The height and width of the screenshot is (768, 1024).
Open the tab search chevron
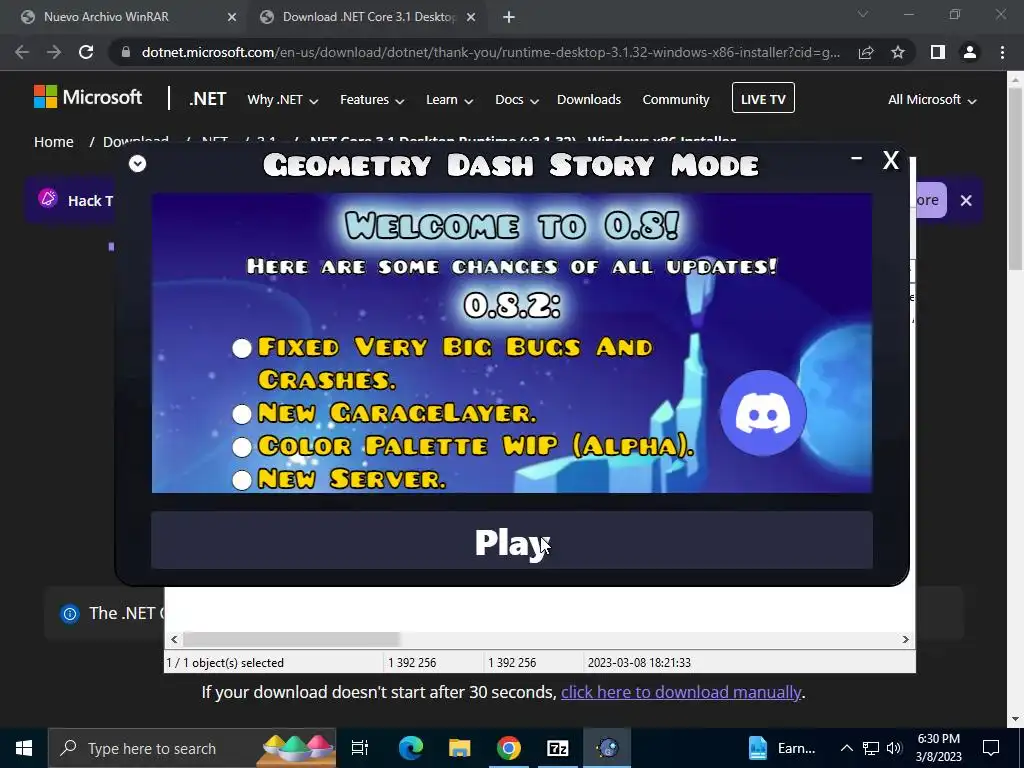pyautogui.click(x=863, y=14)
